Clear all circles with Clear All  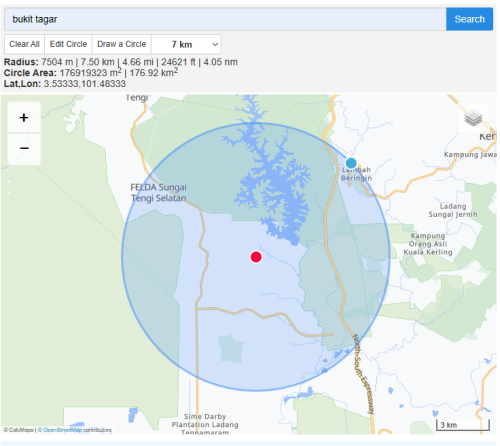click(24, 44)
